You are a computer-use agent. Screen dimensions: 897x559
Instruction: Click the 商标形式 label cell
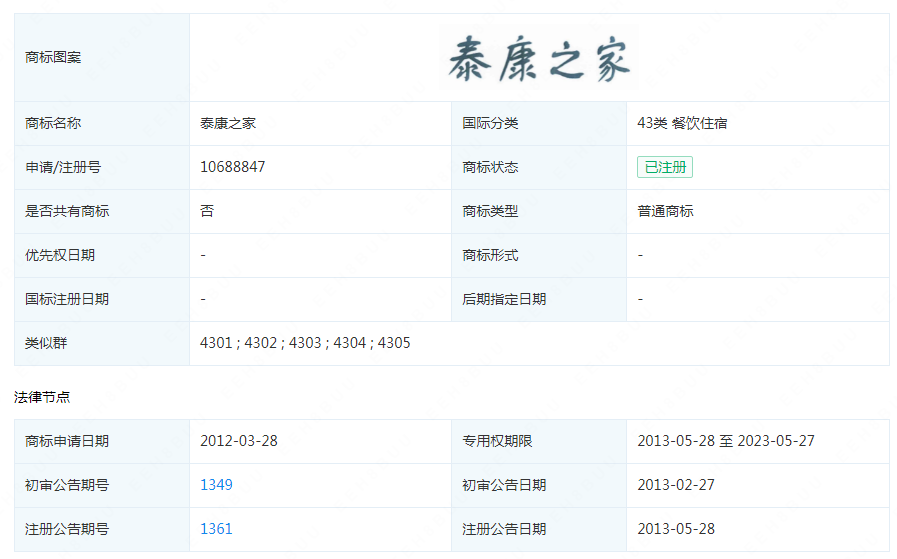coord(539,256)
